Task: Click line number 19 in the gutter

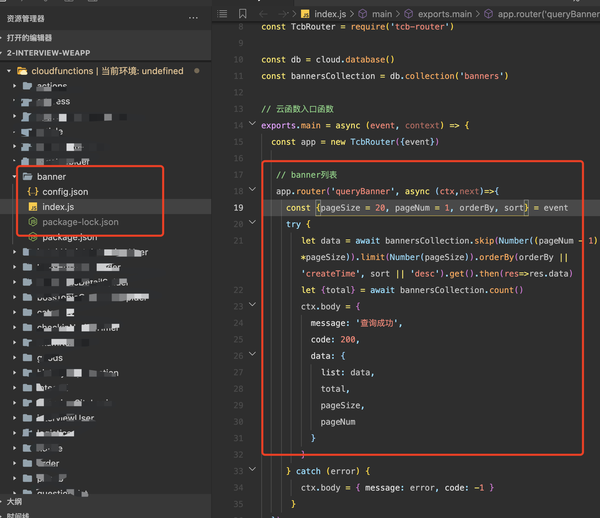Action: point(238,208)
